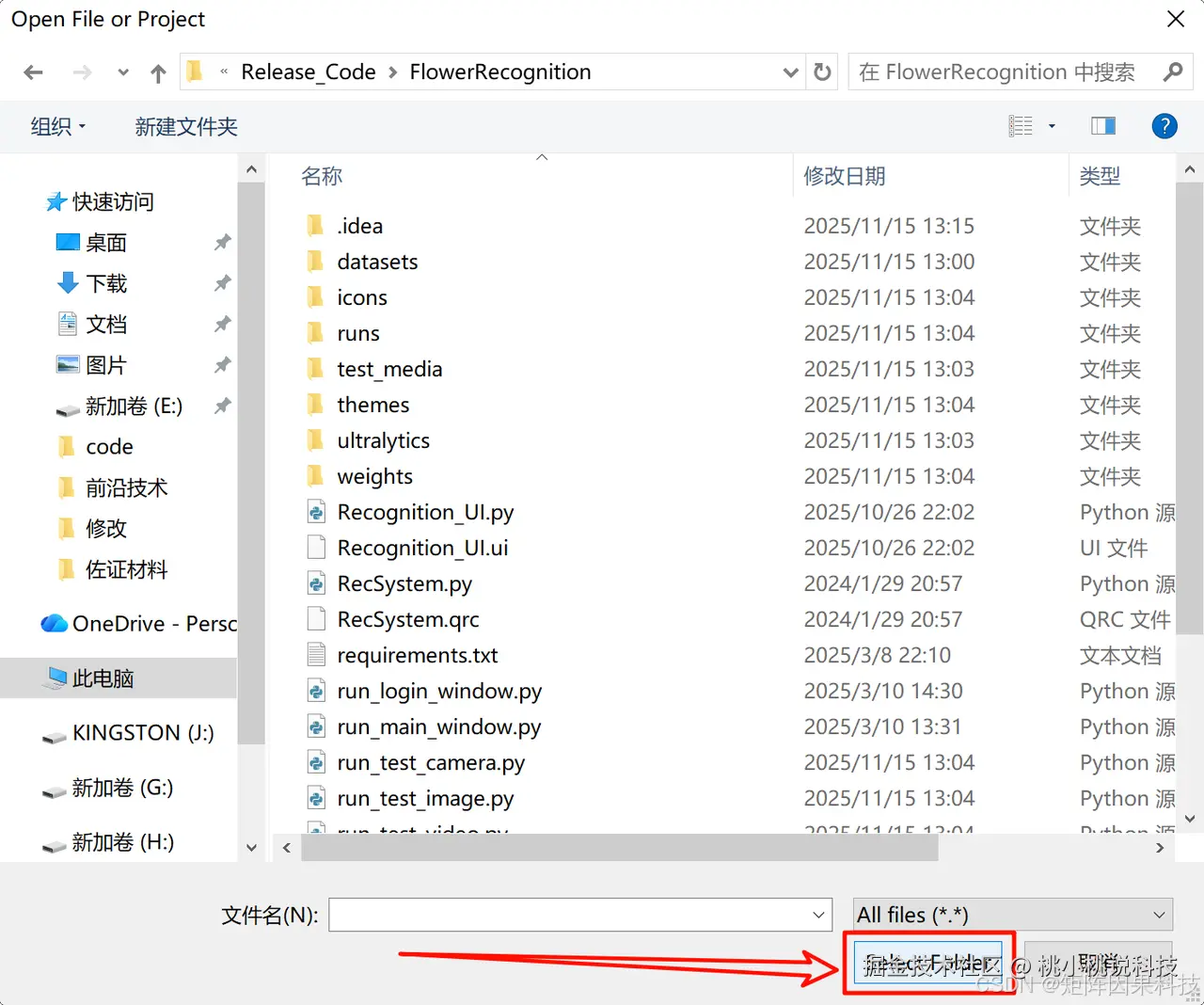Expand the address bar path history
1204x1005 pixels.
tap(791, 72)
